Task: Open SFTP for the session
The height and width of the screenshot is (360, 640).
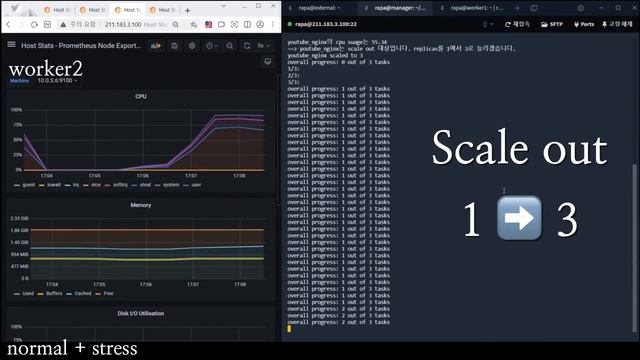Action: click(x=552, y=24)
